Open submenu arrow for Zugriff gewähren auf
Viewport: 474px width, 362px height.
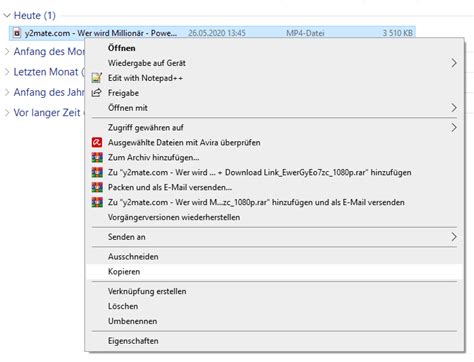coord(454,128)
